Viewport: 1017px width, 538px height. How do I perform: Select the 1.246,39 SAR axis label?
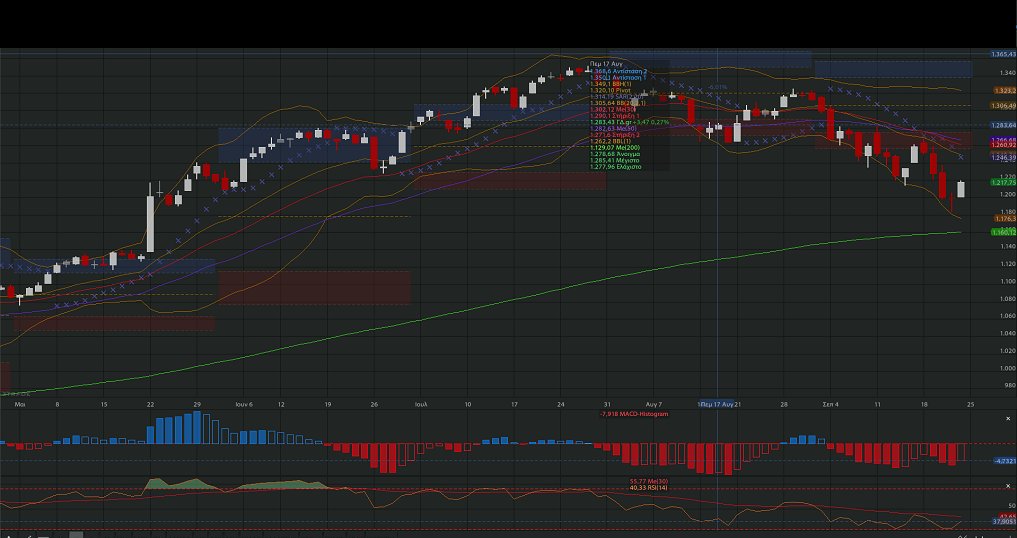(x=1003, y=157)
